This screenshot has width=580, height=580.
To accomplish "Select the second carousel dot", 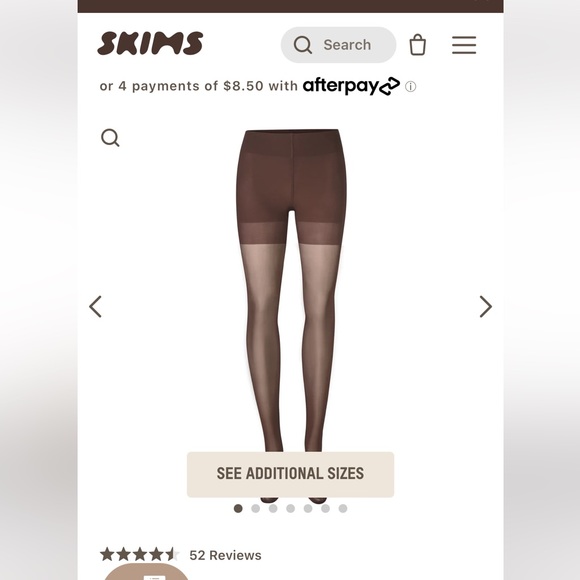I will (x=256, y=509).
